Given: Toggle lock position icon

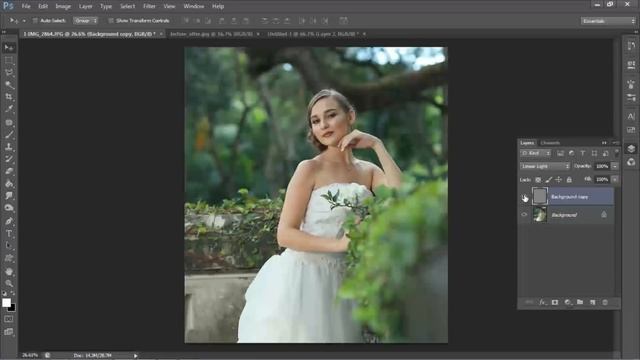Looking at the screenshot, I should coord(558,180).
